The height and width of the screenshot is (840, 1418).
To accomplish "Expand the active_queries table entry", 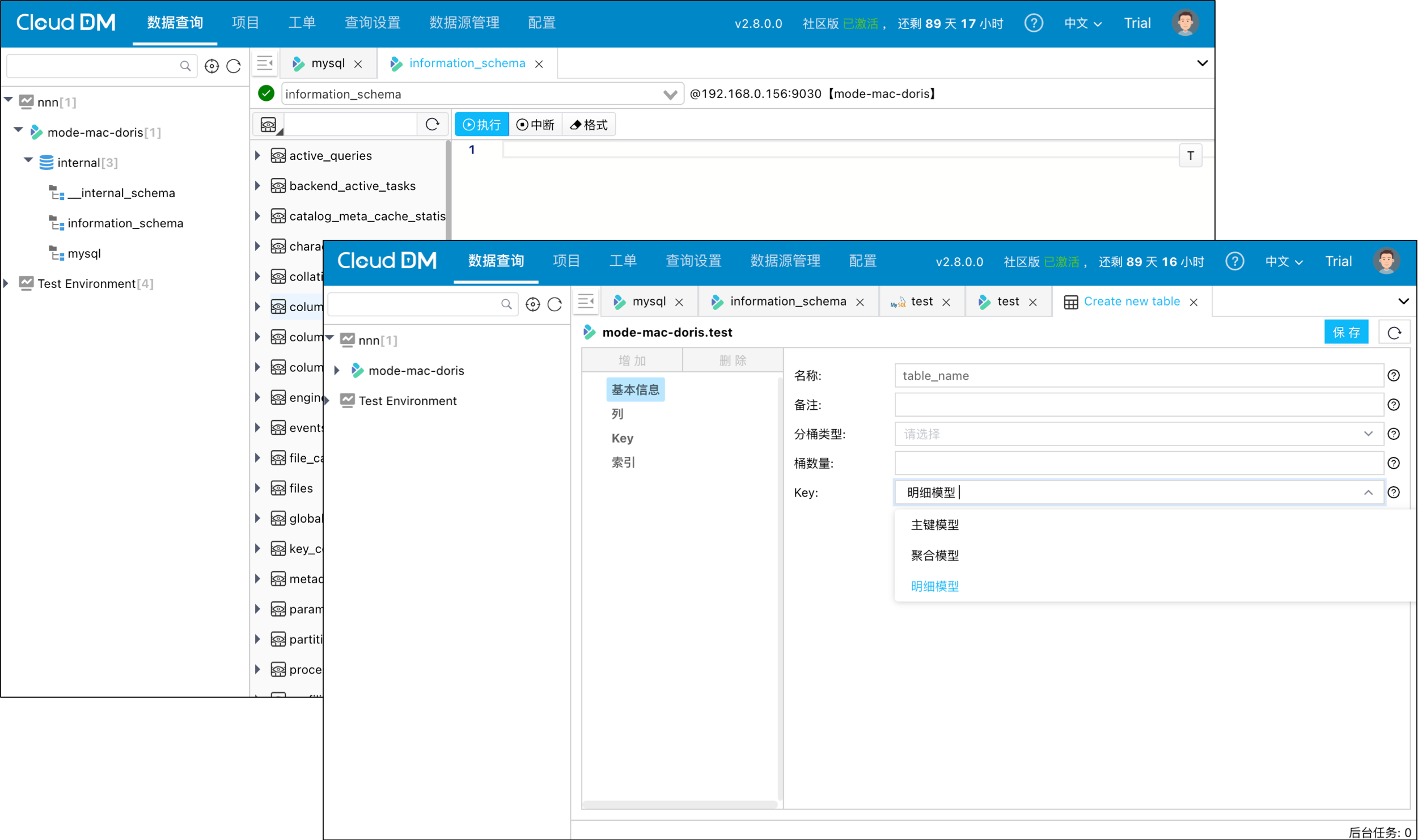I will pyautogui.click(x=258, y=155).
